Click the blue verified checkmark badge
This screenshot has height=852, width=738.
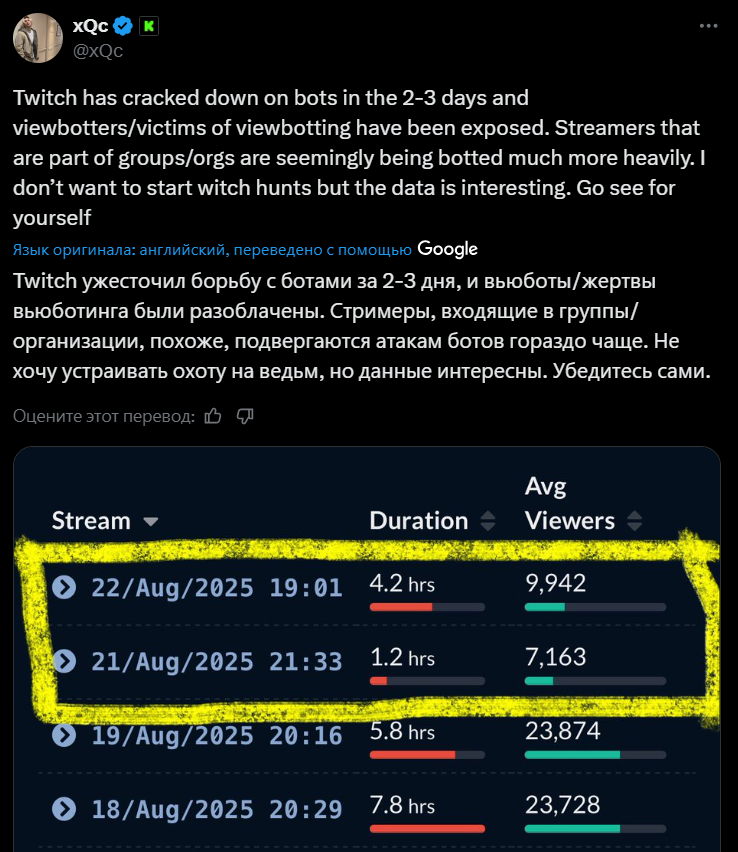123,26
